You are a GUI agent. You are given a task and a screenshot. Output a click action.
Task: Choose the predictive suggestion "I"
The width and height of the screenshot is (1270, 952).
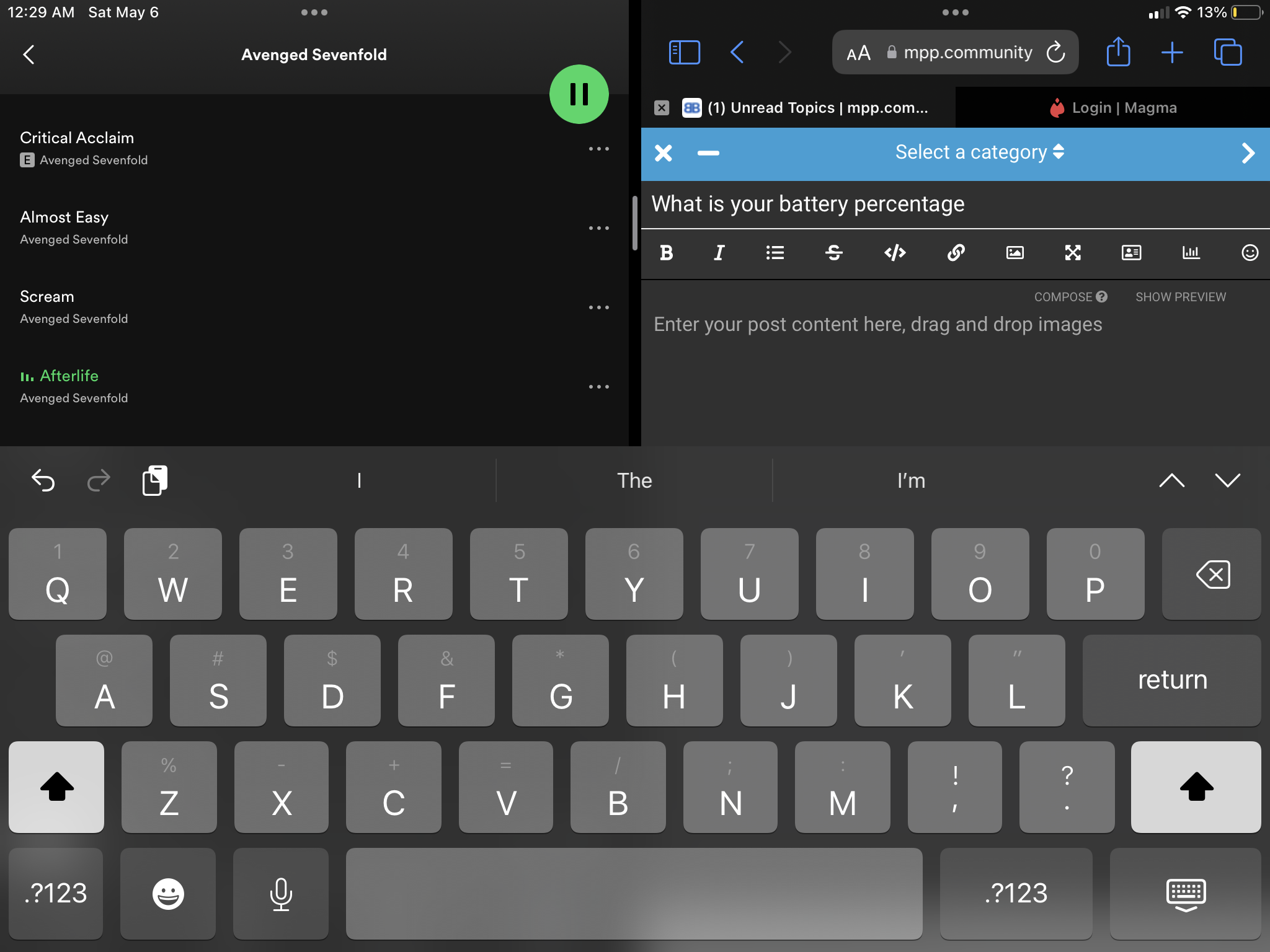pos(359,480)
